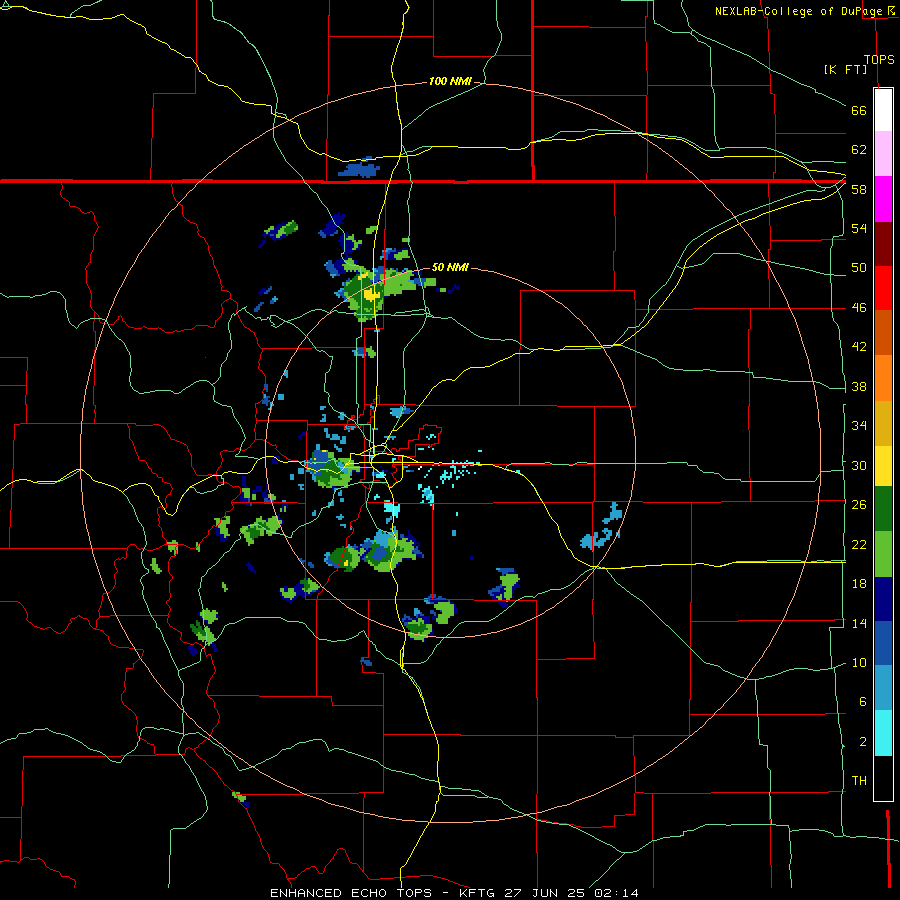Click the 'ENHANCED ECHO TOPS' caption text

click(x=351, y=893)
